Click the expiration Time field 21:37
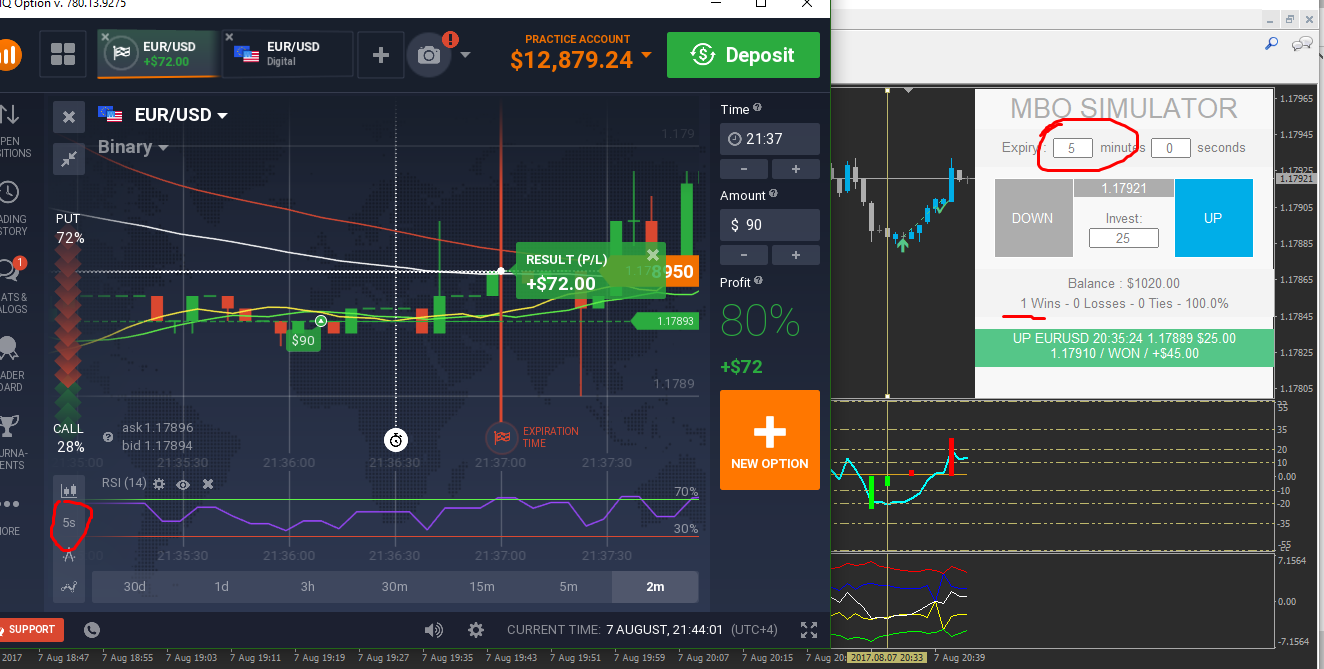 click(x=770, y=139)
